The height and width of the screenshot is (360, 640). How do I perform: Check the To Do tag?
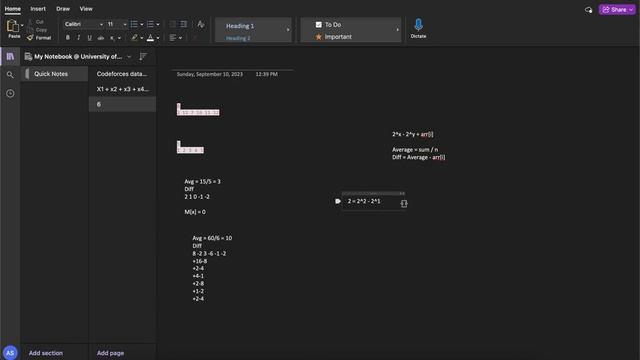click(329, 24)
